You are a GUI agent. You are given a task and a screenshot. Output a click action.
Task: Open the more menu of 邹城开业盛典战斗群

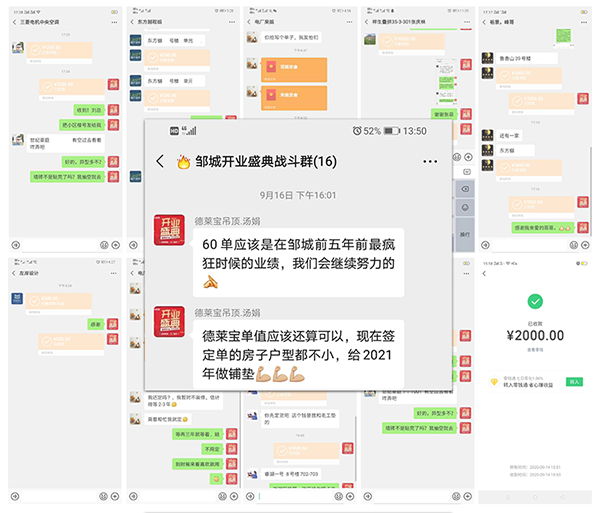coord(430,161)
